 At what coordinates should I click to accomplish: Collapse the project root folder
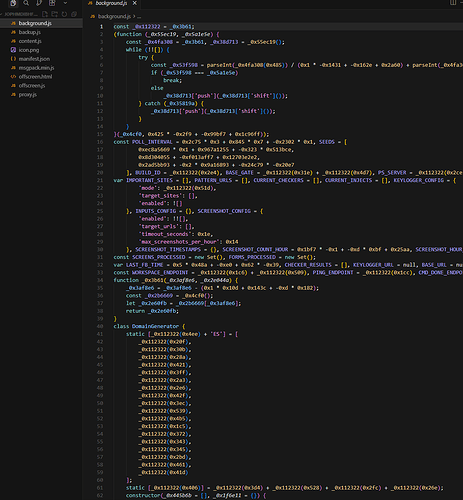19,14
